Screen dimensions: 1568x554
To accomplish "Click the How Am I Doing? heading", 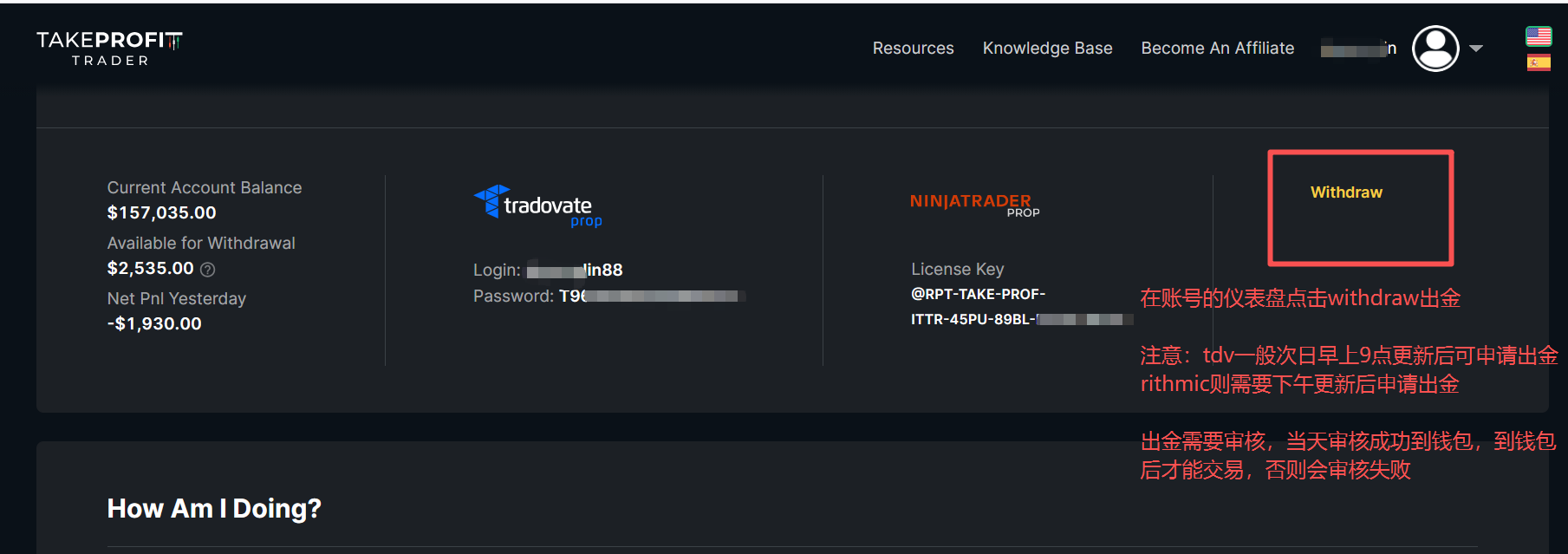I will pyautogui.click(x=214, y=509).
